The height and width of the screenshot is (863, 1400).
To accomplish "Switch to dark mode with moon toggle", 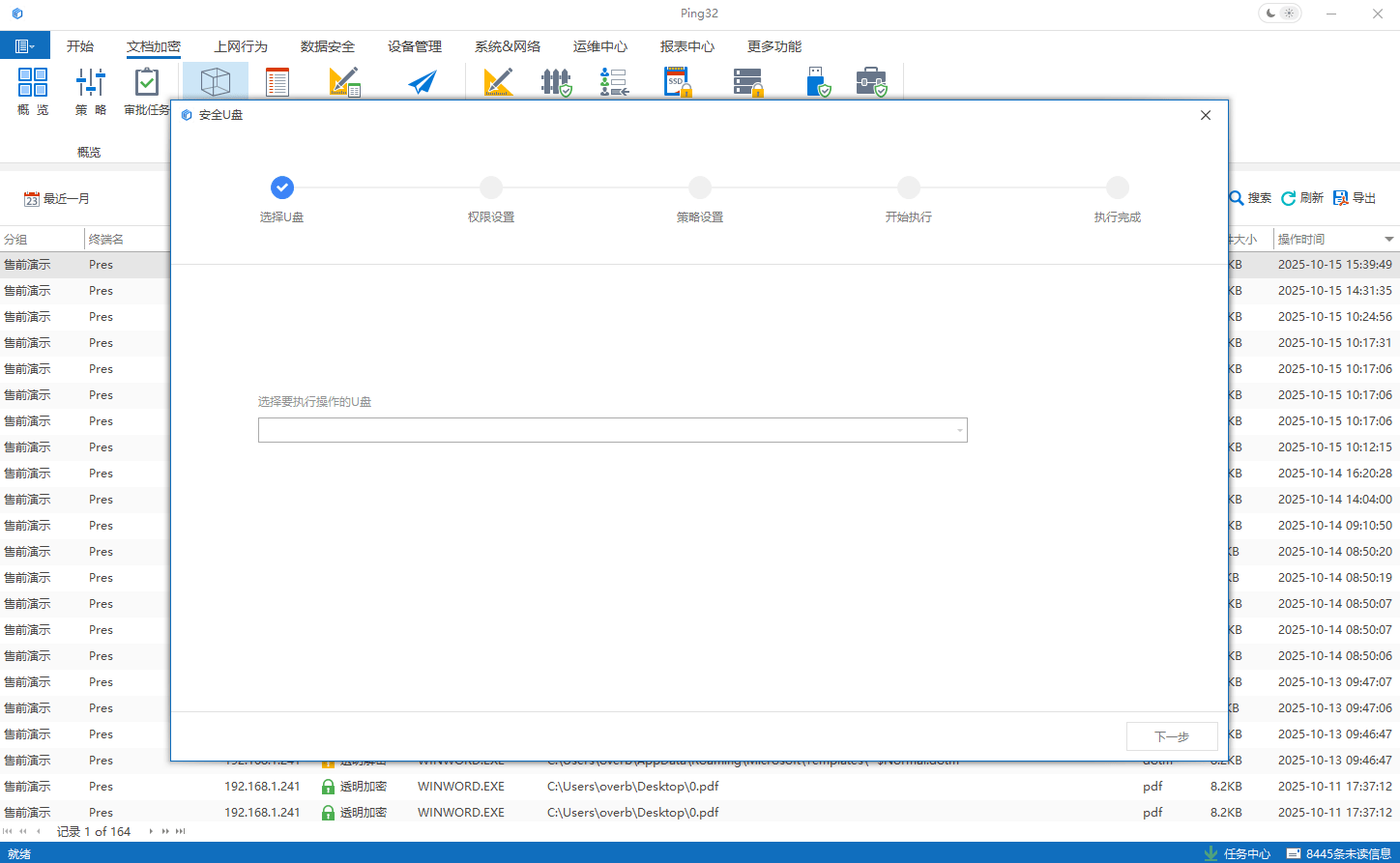I will (x=1270, y=14).
